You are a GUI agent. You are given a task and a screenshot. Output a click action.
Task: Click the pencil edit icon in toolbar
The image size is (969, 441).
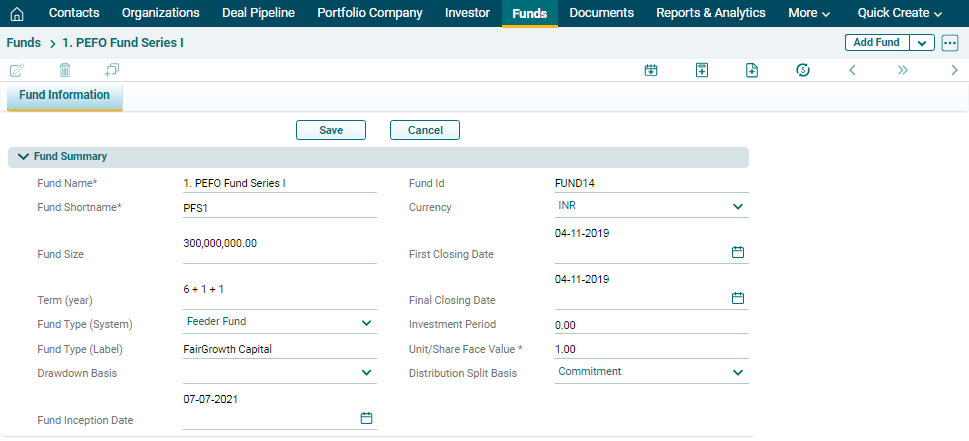[x=17, y=70]
